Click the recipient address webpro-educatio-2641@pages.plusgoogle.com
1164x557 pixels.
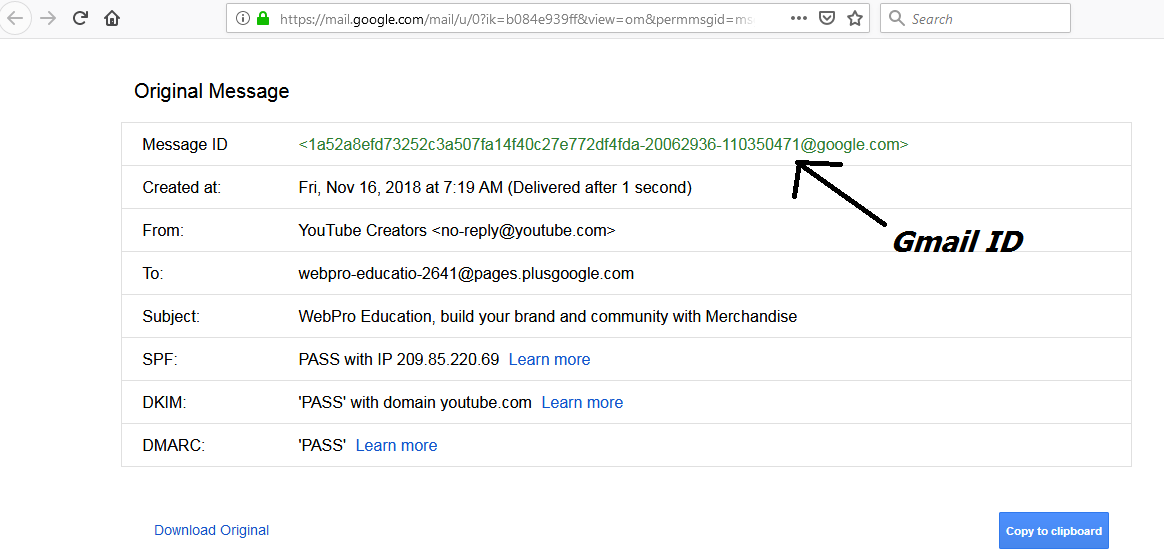[466, 274]
